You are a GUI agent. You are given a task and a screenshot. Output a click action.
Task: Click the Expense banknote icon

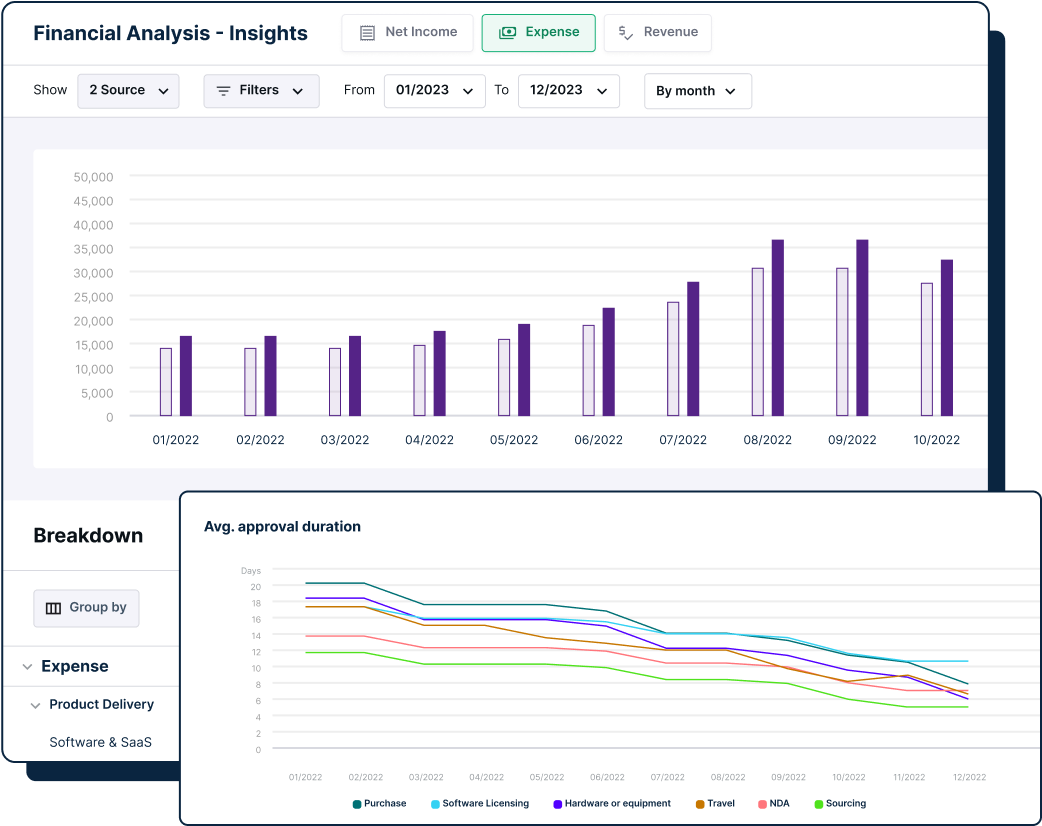(x=507, y=33)
